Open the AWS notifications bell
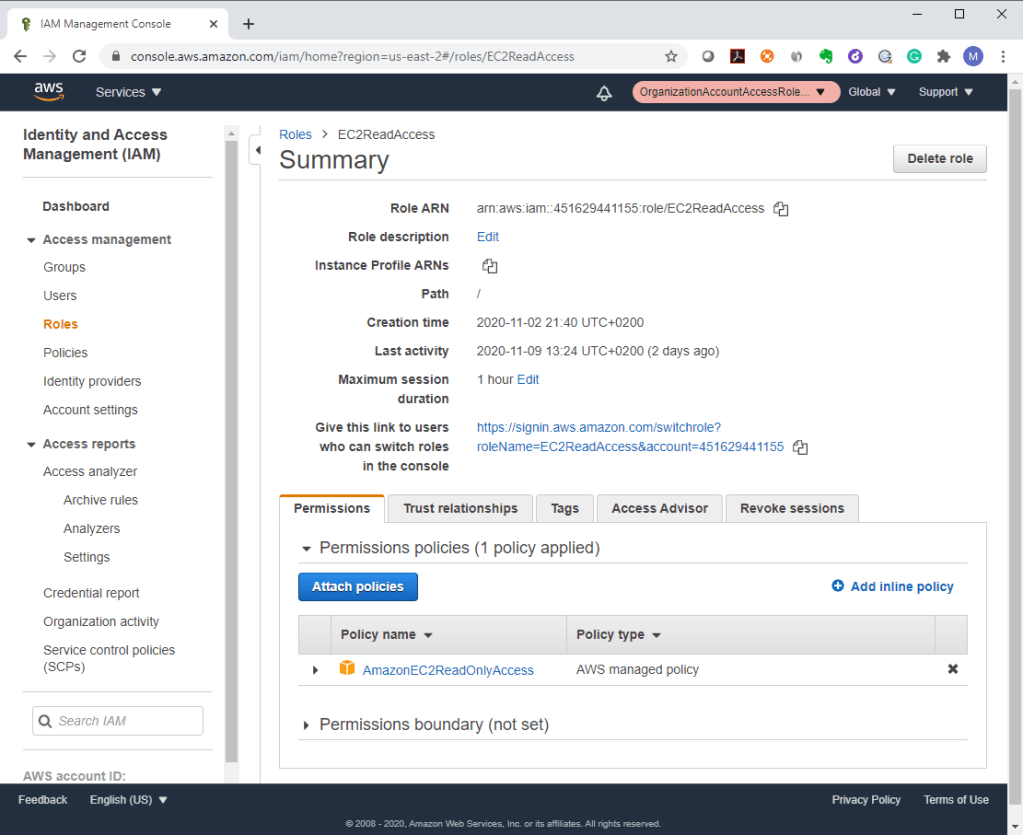The image size is (1023, 835). tap(604, 92)
